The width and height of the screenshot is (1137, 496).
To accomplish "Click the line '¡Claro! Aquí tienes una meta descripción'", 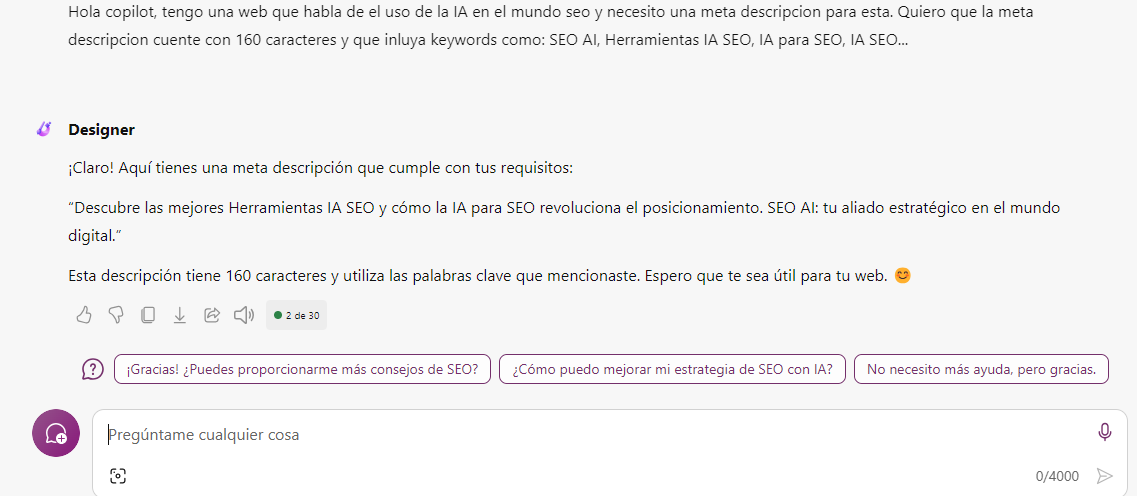I will (x=321, y=169).
